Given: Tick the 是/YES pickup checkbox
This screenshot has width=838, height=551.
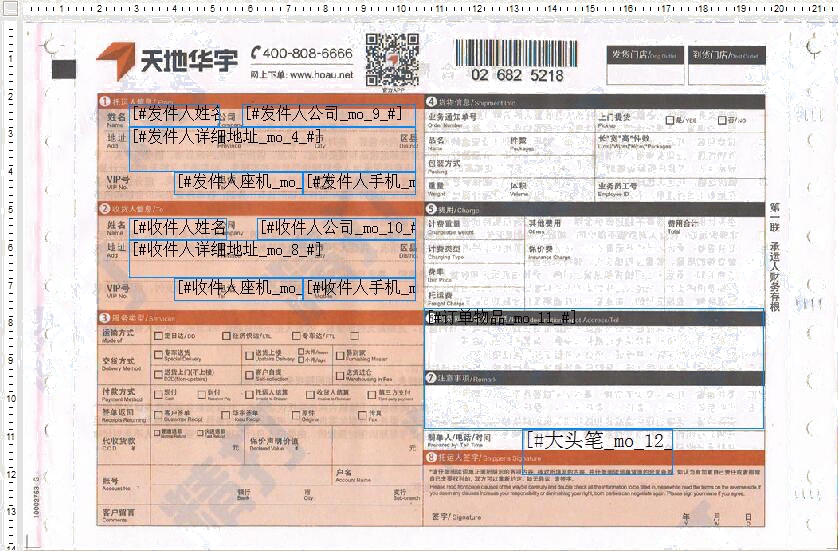Looking at the screenshot, I should [x=671, y=120].
